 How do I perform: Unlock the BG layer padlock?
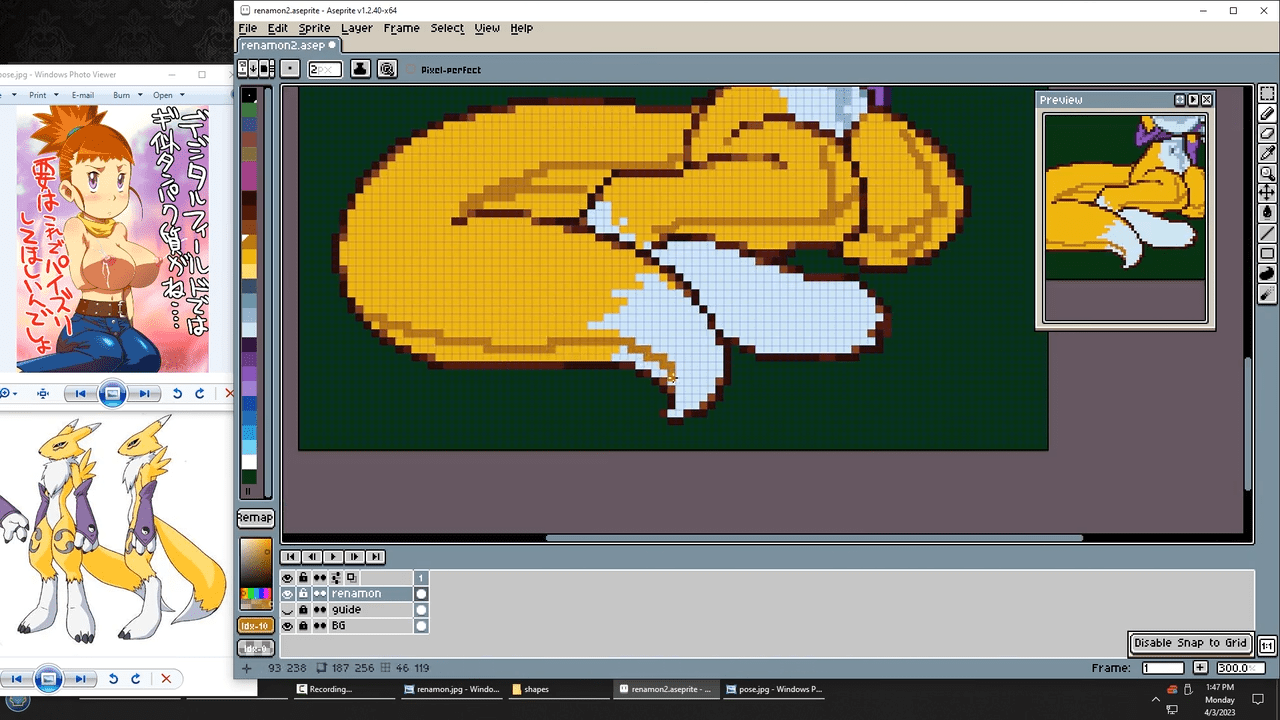tap(303, 626)
